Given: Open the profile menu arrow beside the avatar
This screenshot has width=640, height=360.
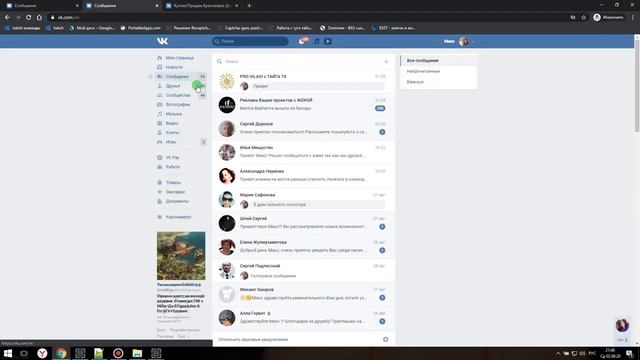Looking at the screenshot, I should [473, 42].
